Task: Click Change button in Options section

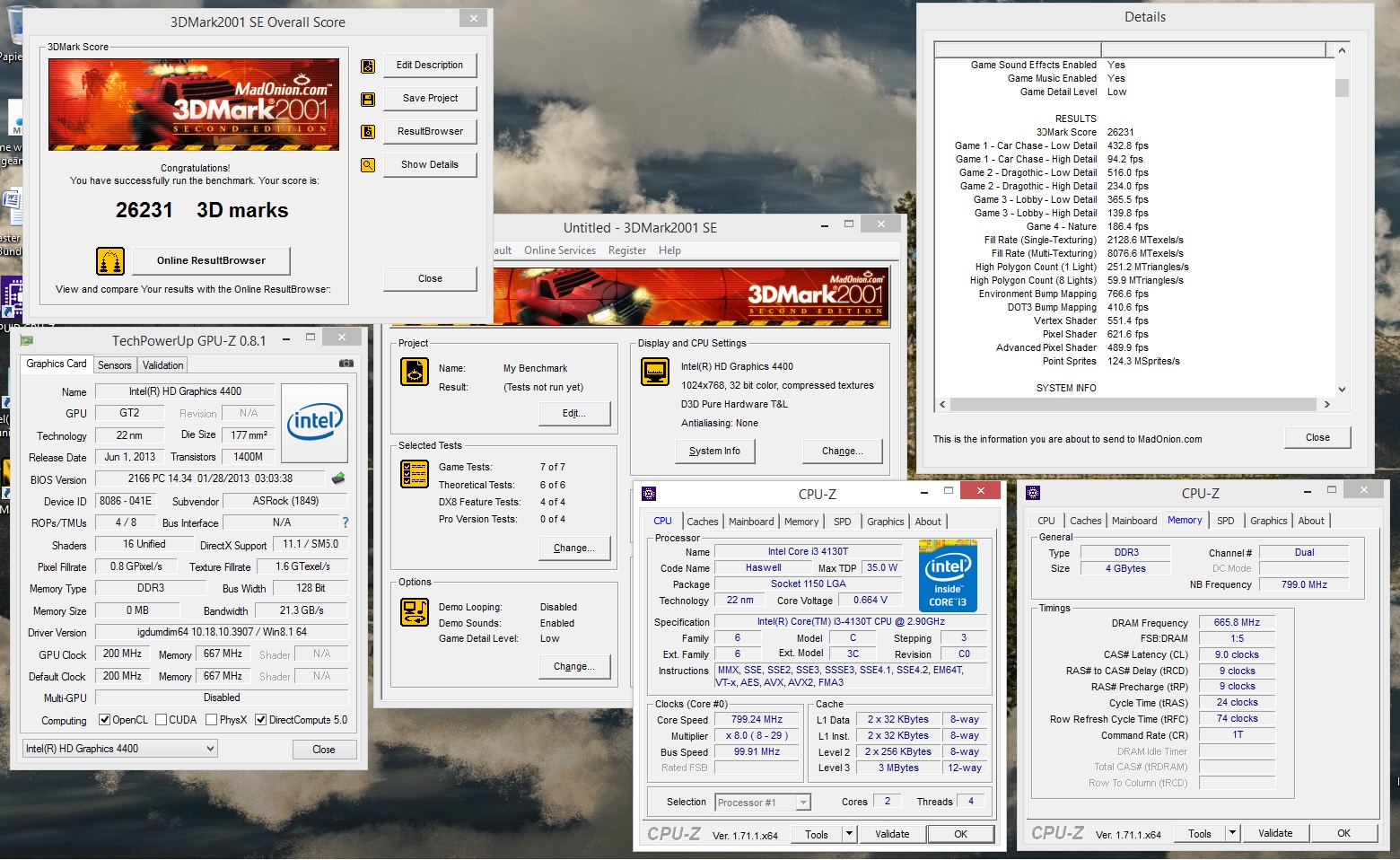Action: point(574,666)
